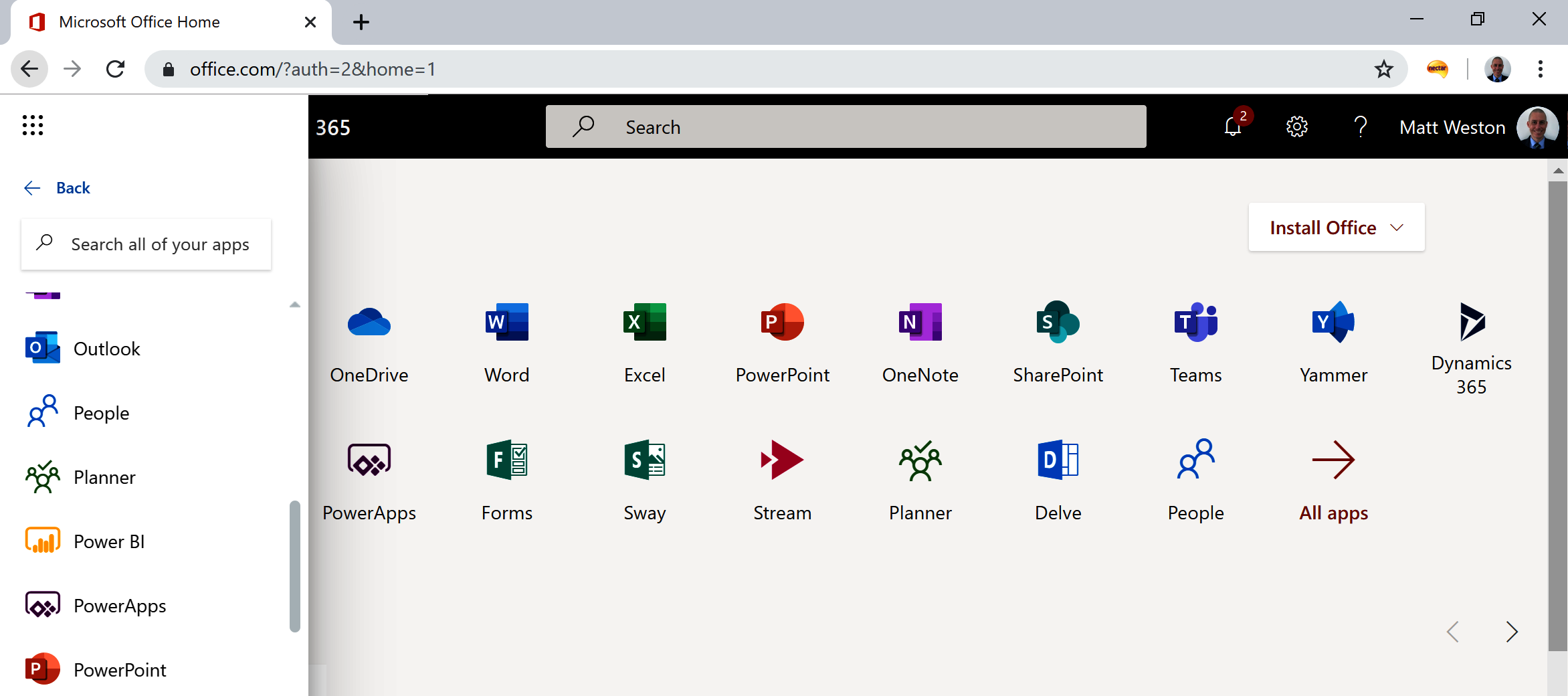Open settings gear in Office header
This screenshot has height=696, width=1568.
tap(1296, 126)
